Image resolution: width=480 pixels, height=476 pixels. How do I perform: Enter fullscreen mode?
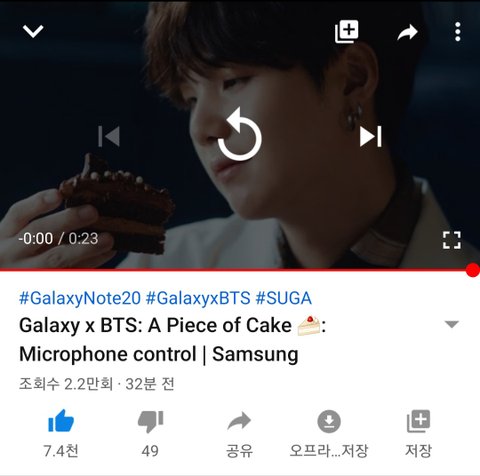tap(452, 240)
